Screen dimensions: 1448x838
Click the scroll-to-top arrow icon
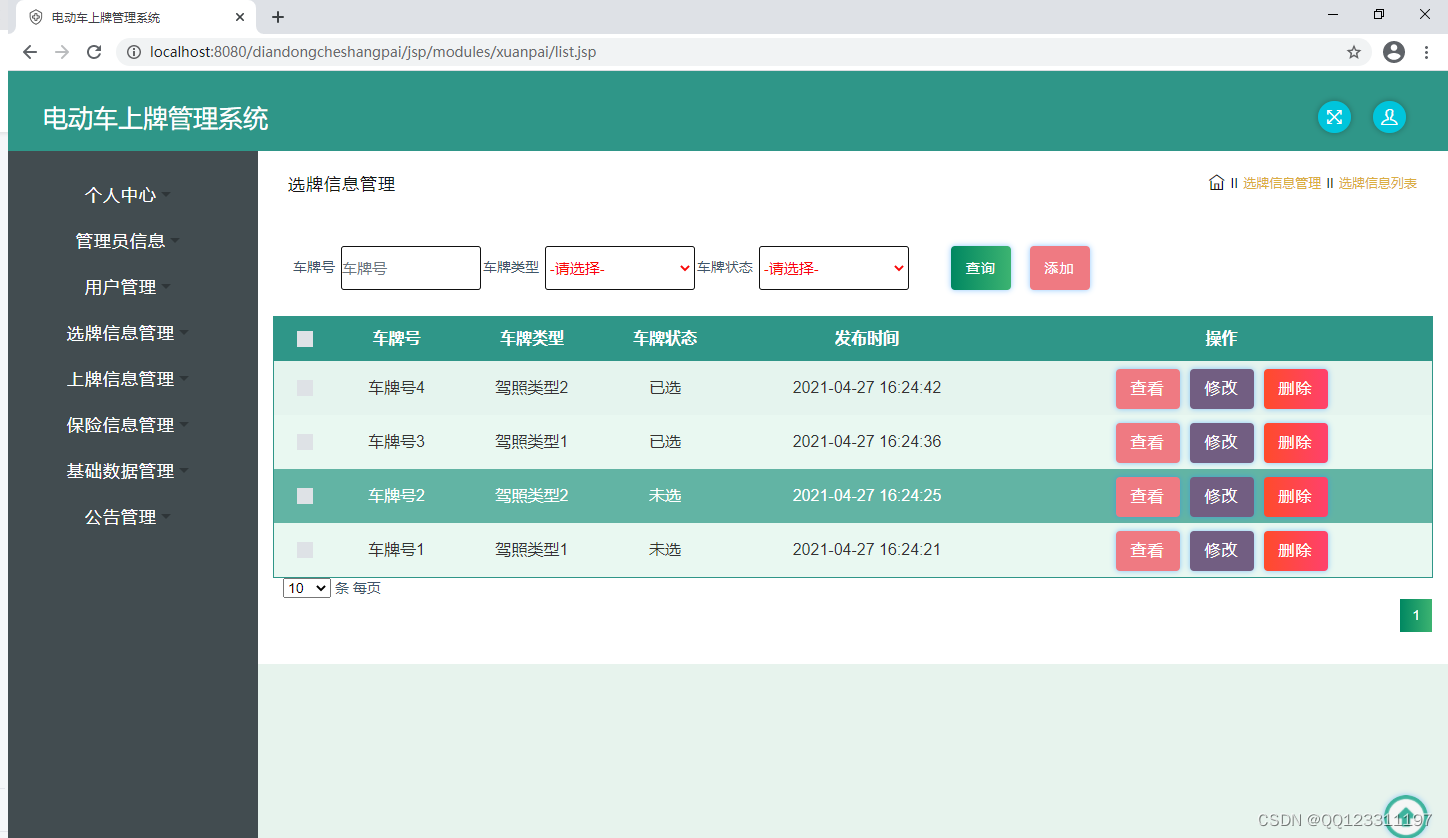coord(1406,816)
